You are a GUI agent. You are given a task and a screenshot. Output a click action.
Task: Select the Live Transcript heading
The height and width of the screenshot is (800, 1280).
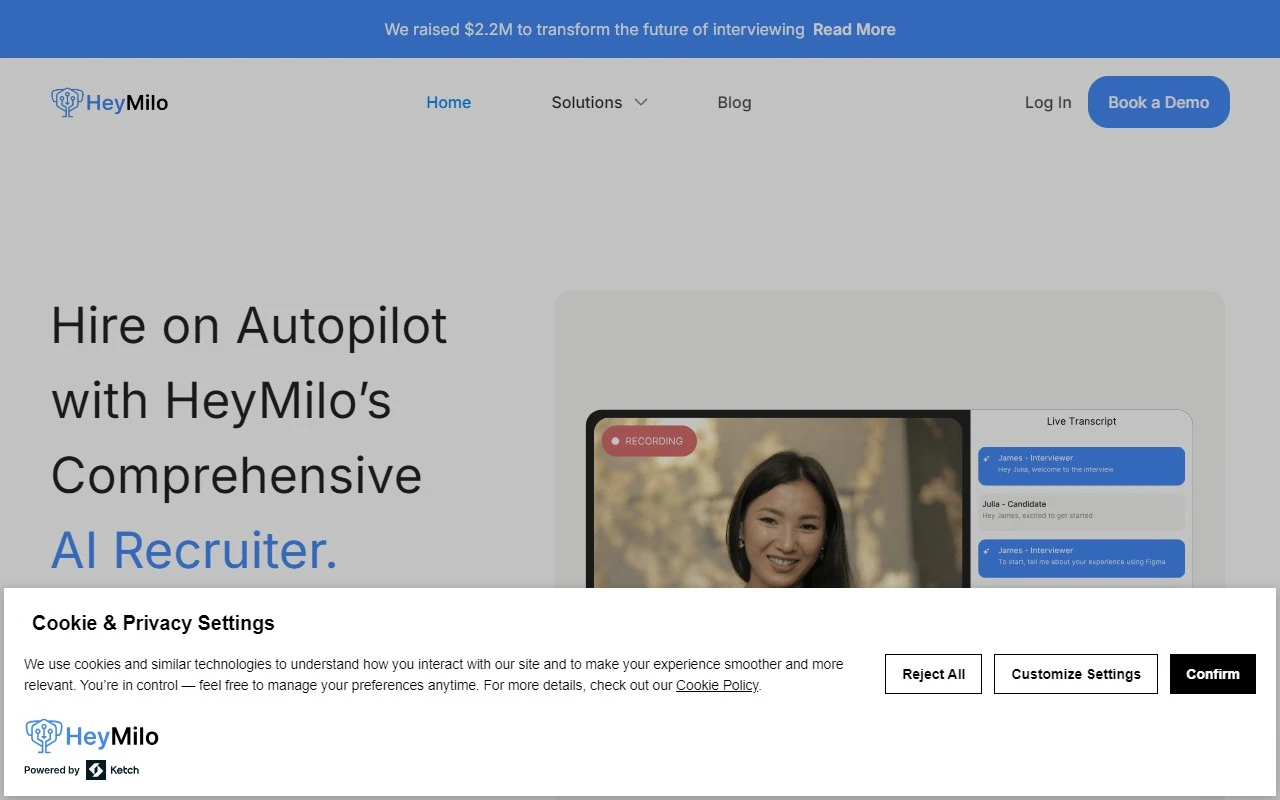click(1081, 421)
